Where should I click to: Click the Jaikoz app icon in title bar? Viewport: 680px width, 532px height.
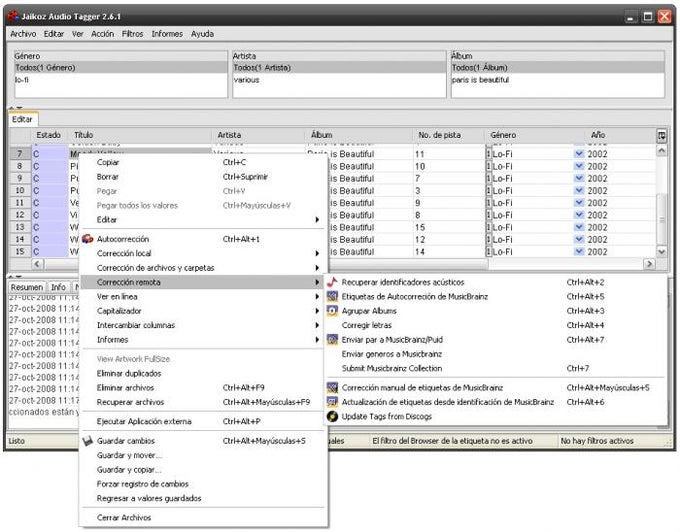coord(13,16)
